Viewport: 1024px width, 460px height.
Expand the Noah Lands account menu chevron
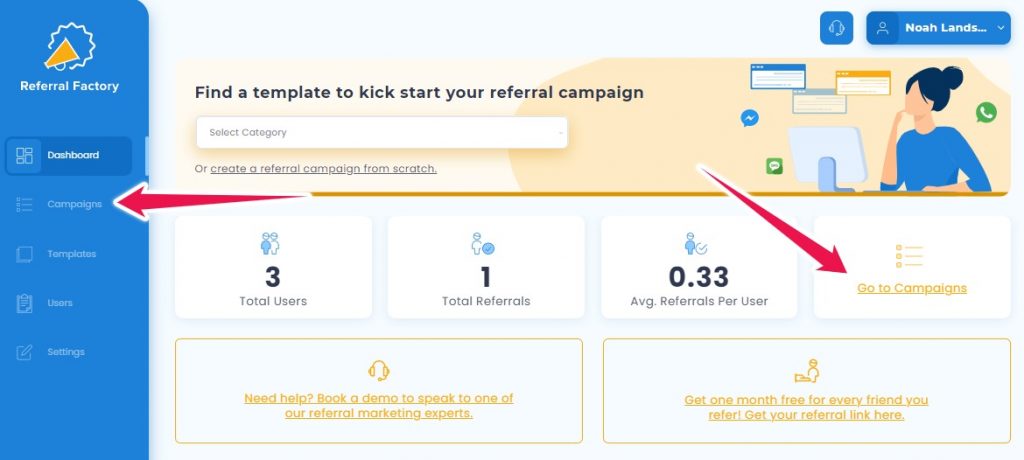[1000, 28]
